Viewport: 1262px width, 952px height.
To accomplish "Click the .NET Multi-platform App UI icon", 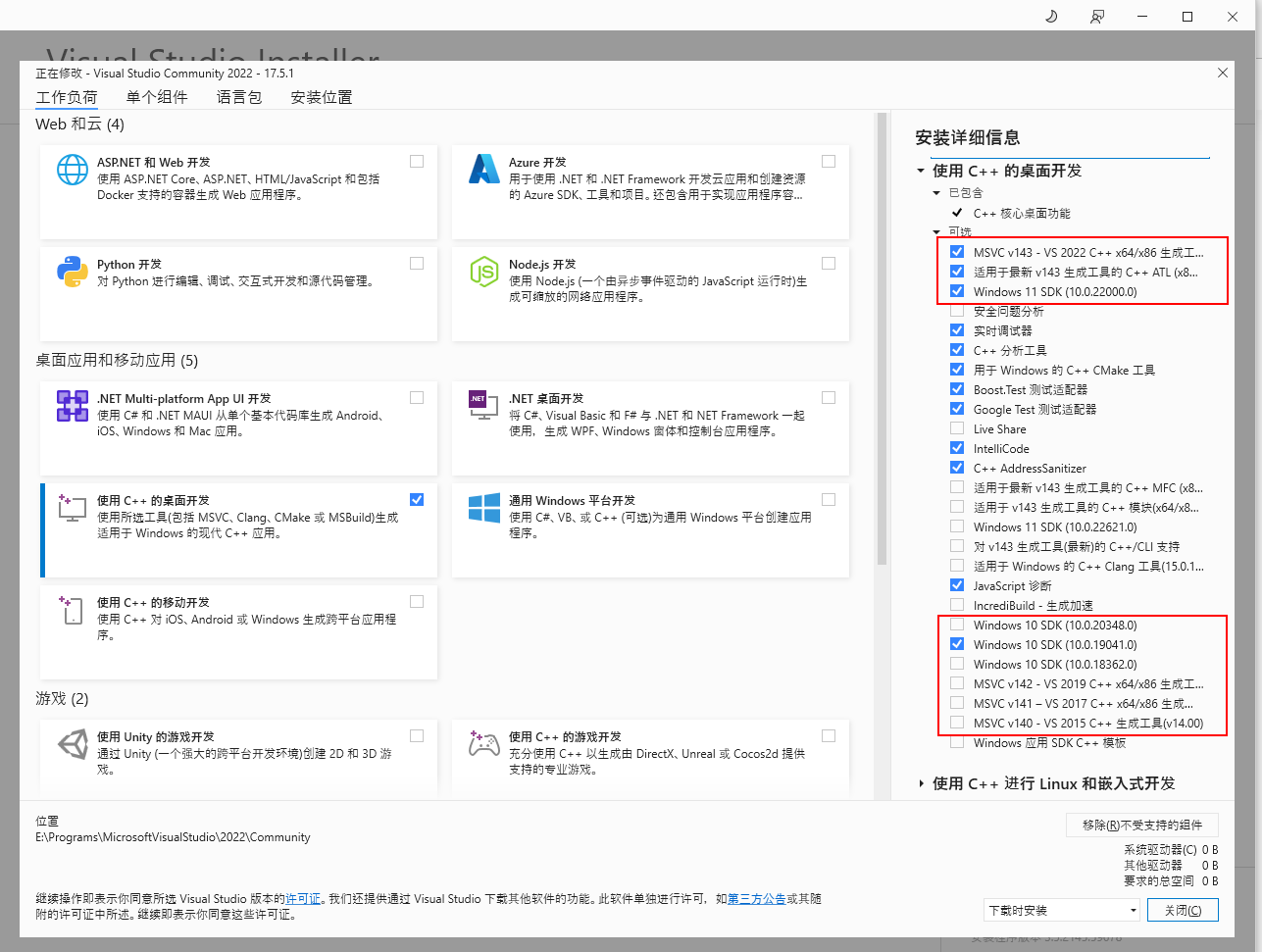I will (73, 406).
